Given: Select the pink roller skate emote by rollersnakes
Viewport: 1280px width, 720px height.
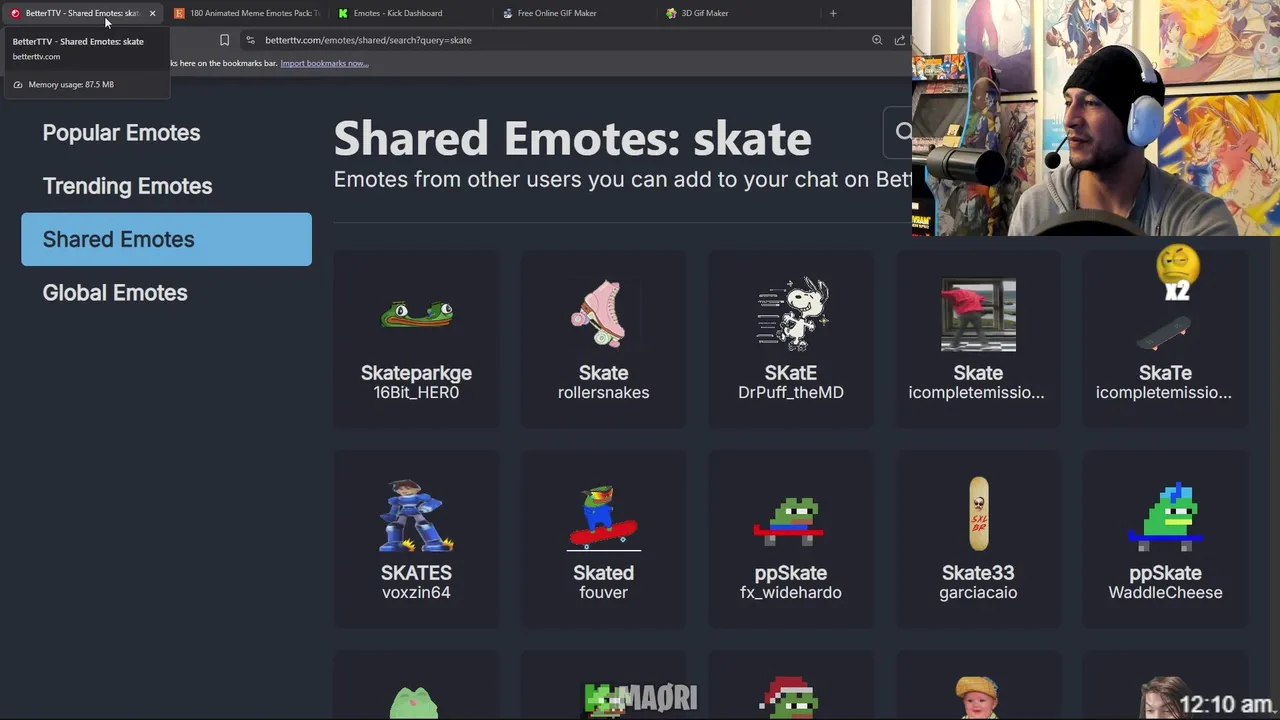Looking at the screenshot, I should pos(603,338).
